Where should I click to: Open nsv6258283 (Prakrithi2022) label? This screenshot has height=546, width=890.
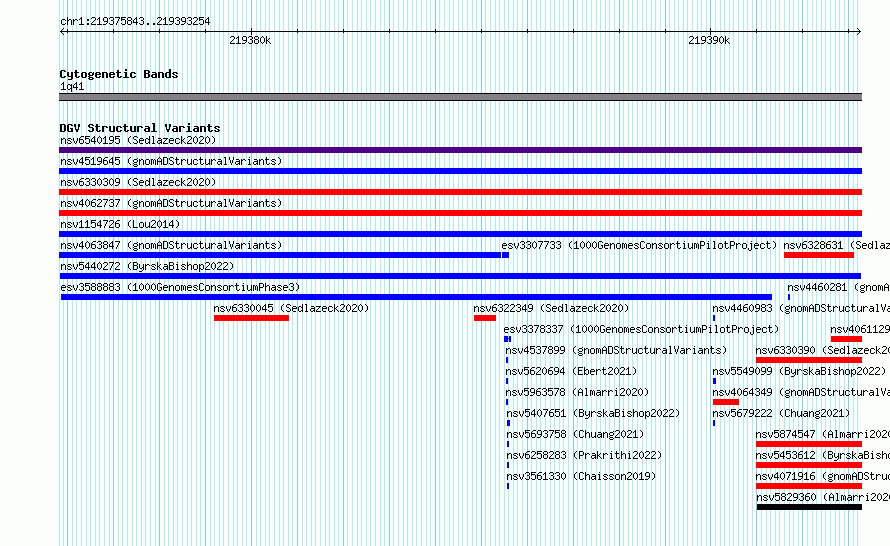click(584, 455)
